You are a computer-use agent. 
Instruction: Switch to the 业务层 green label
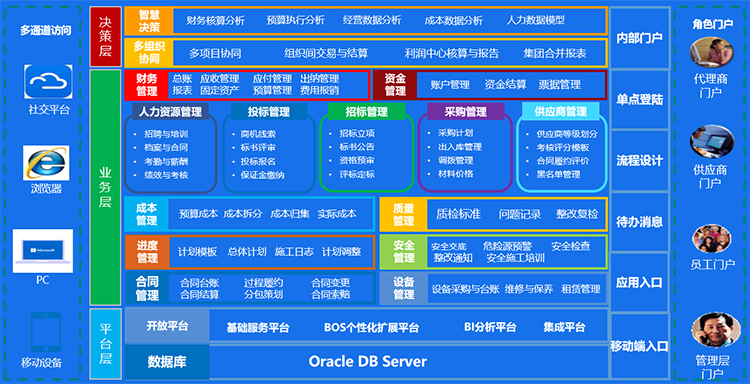pos(105,187)
